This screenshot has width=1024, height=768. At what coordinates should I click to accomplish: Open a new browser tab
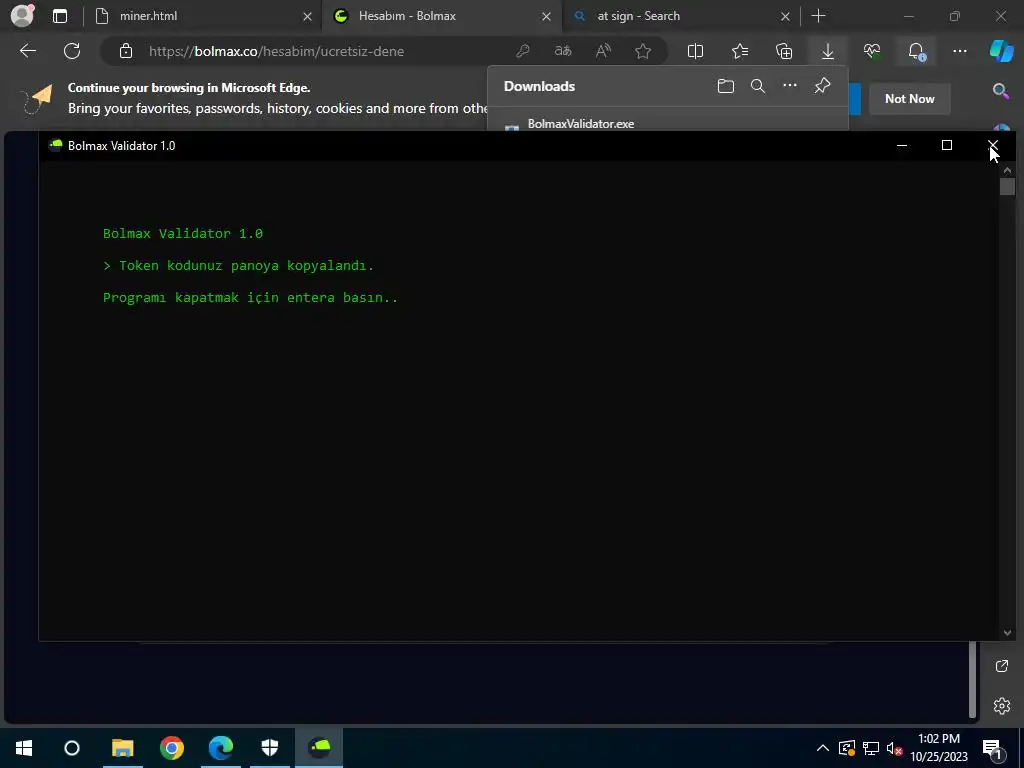(x=818, y=16)
